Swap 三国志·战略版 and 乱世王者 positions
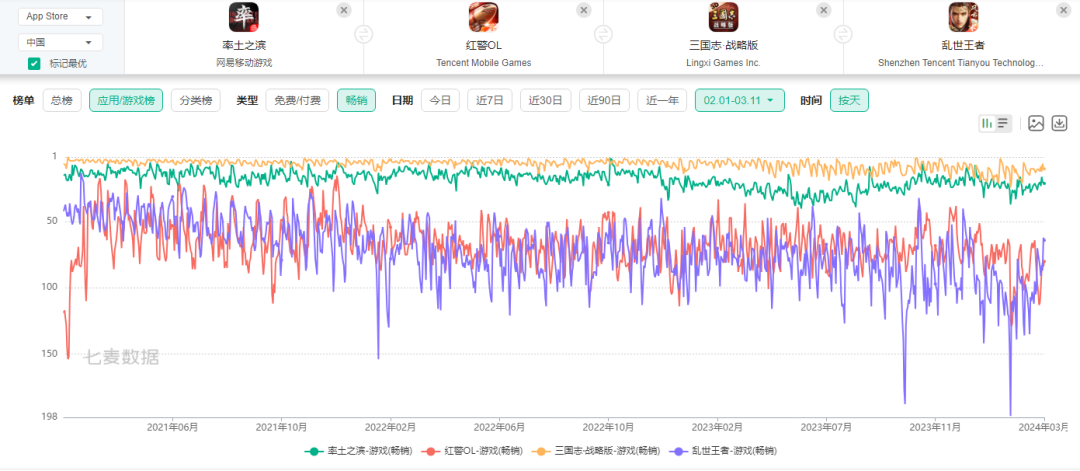The width and height of the screenshot is (1080, 471). 843,34
